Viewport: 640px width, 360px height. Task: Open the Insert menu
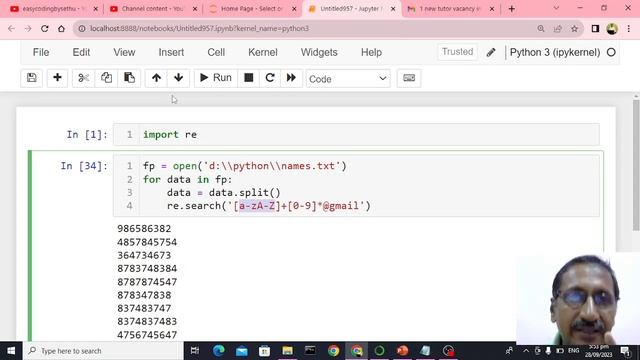click(171, 52)
